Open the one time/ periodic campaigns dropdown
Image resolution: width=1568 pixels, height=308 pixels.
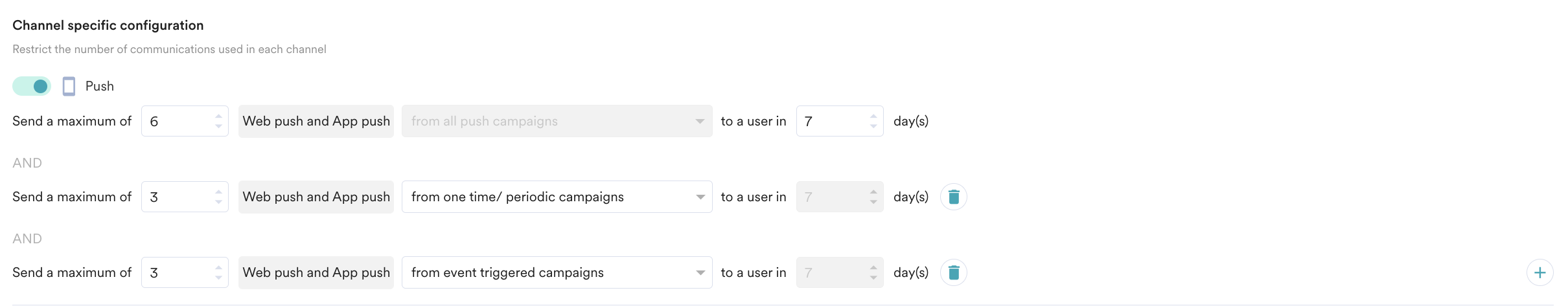pos(557,197)
